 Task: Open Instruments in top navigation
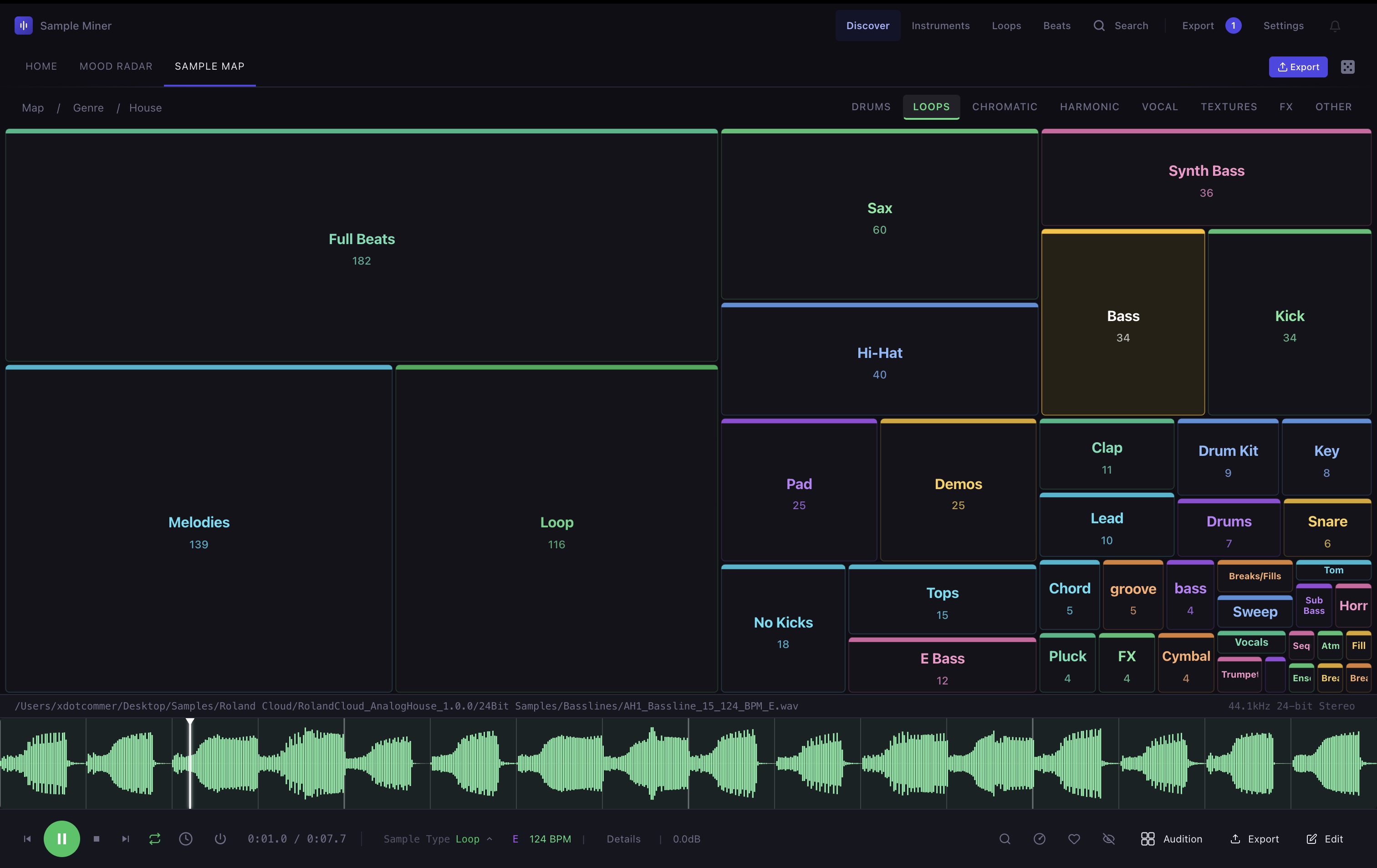941,26
